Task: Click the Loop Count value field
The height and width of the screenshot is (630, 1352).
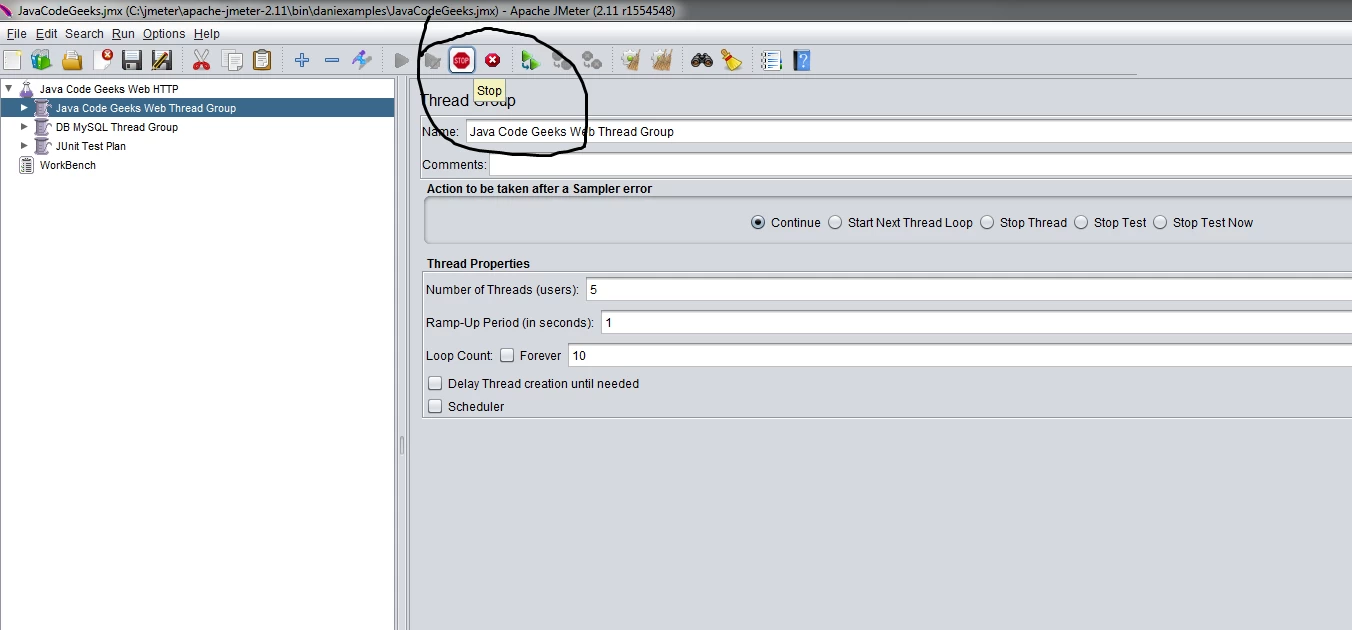Action: tap(960, 355)
